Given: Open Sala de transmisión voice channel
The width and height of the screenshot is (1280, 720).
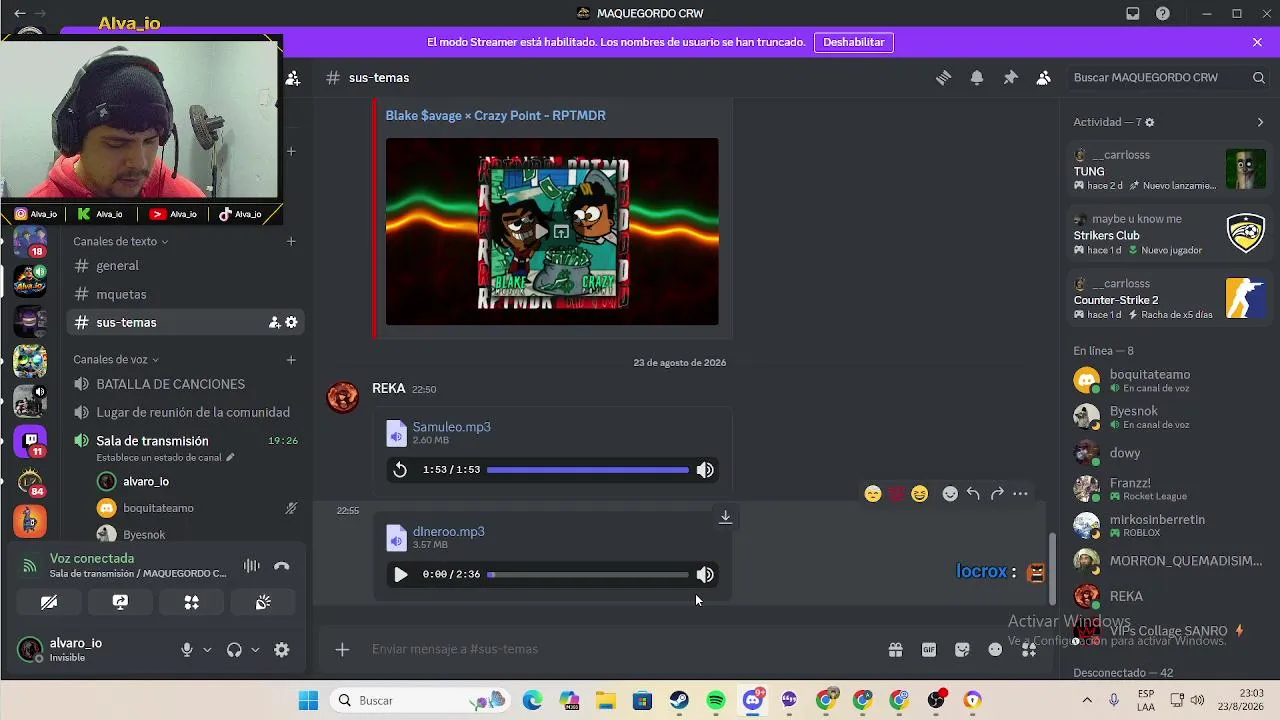Looking at the screenshot, I should point(186,440).
